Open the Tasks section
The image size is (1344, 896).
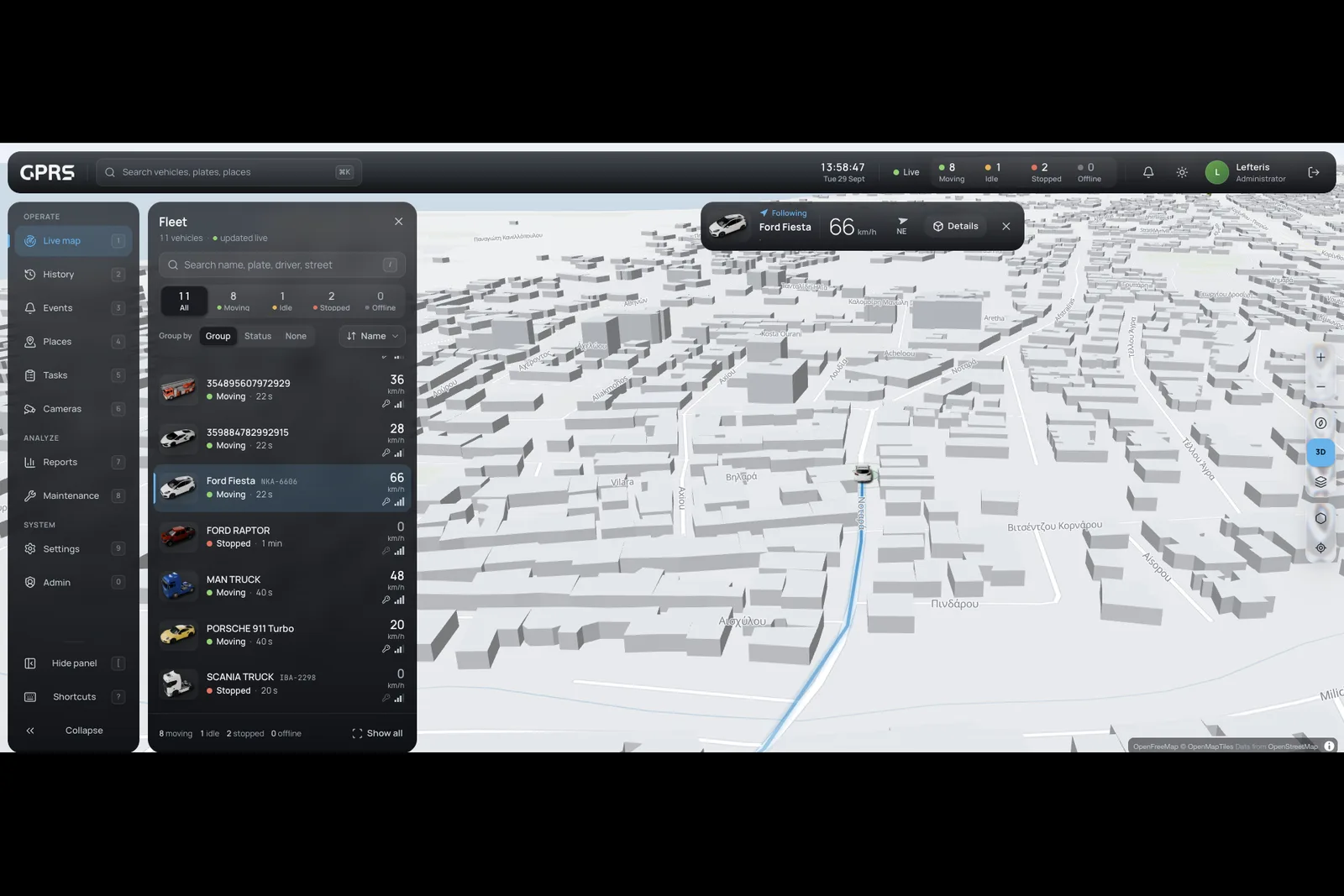(73, 375)
